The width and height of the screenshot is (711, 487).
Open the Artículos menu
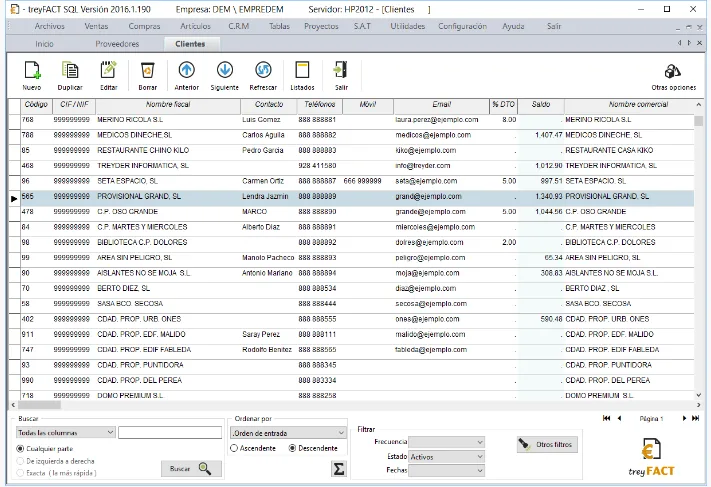click(195, 26)
